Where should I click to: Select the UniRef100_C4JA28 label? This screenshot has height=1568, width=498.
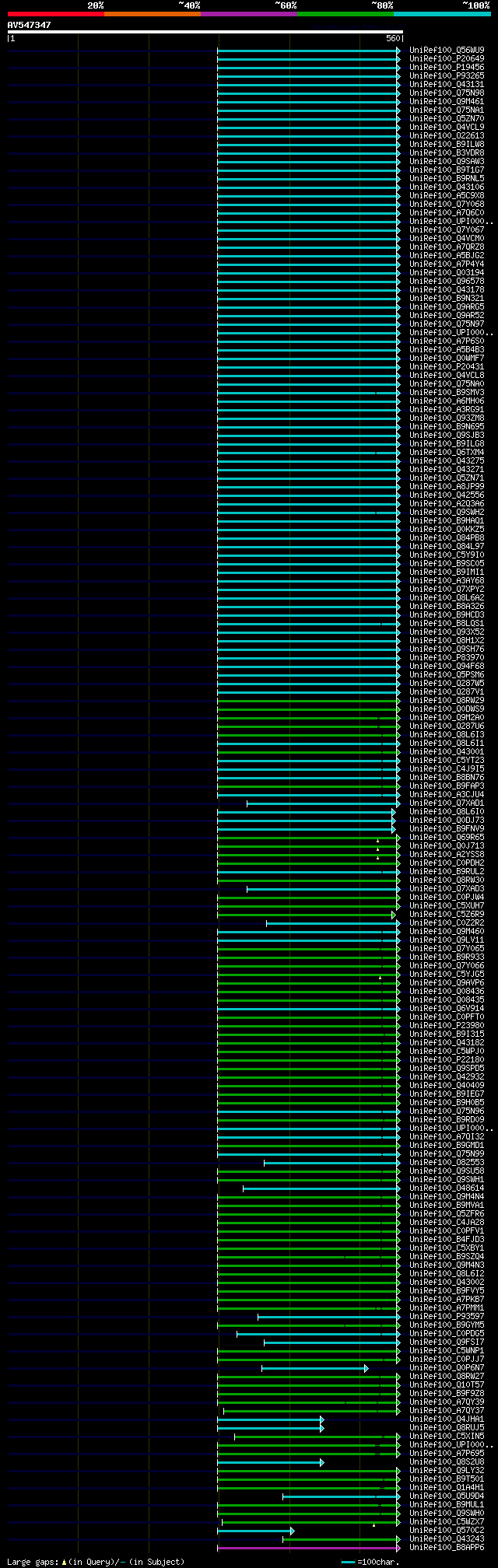tap(447, 1222)
